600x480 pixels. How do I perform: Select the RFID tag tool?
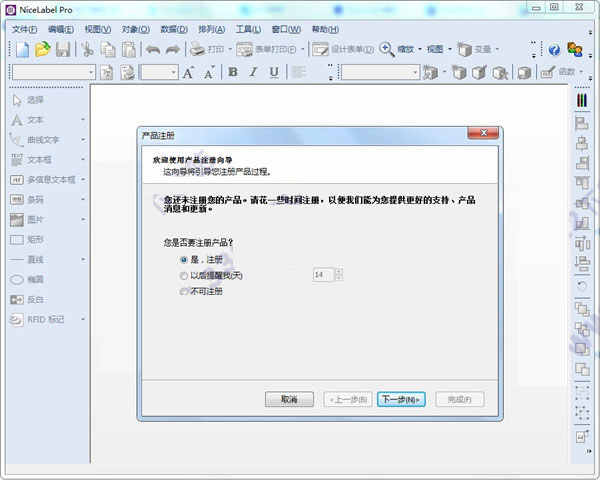pyautogui.click(x=37, y=319)
